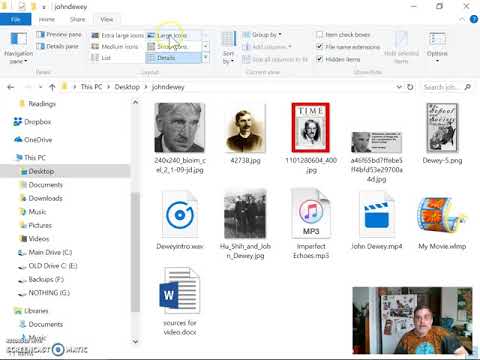The image size is (480, 360).
Task: Select the Imperfect Echoes.mp3 file
Action: (x=311, y=224)
